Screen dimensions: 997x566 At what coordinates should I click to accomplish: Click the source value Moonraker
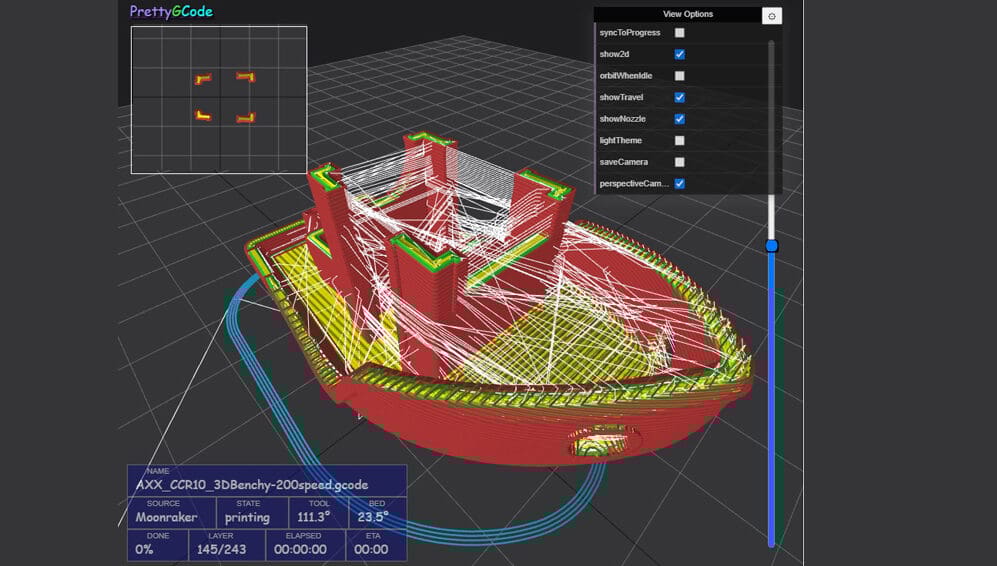(x=166, y=517)
